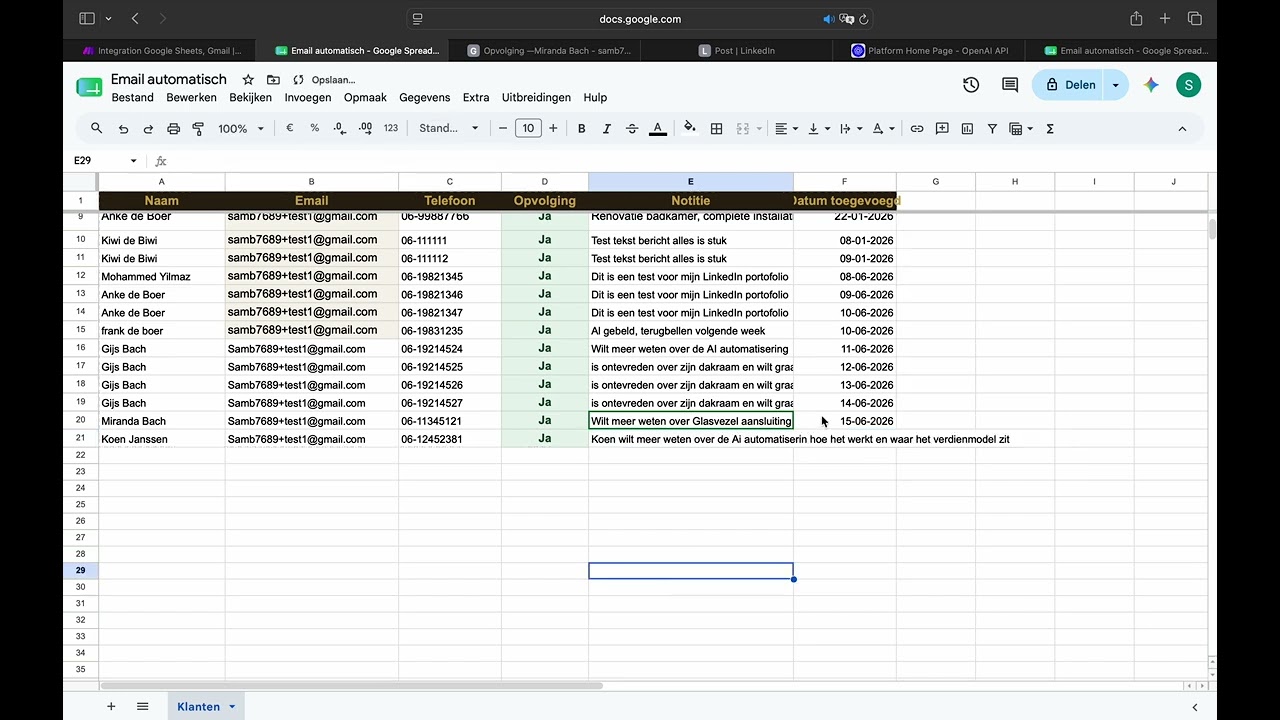The width and height of the screenshot is (1280, 720).
Task: Star the Email automatisch document
Action: (x=248, y=79)
